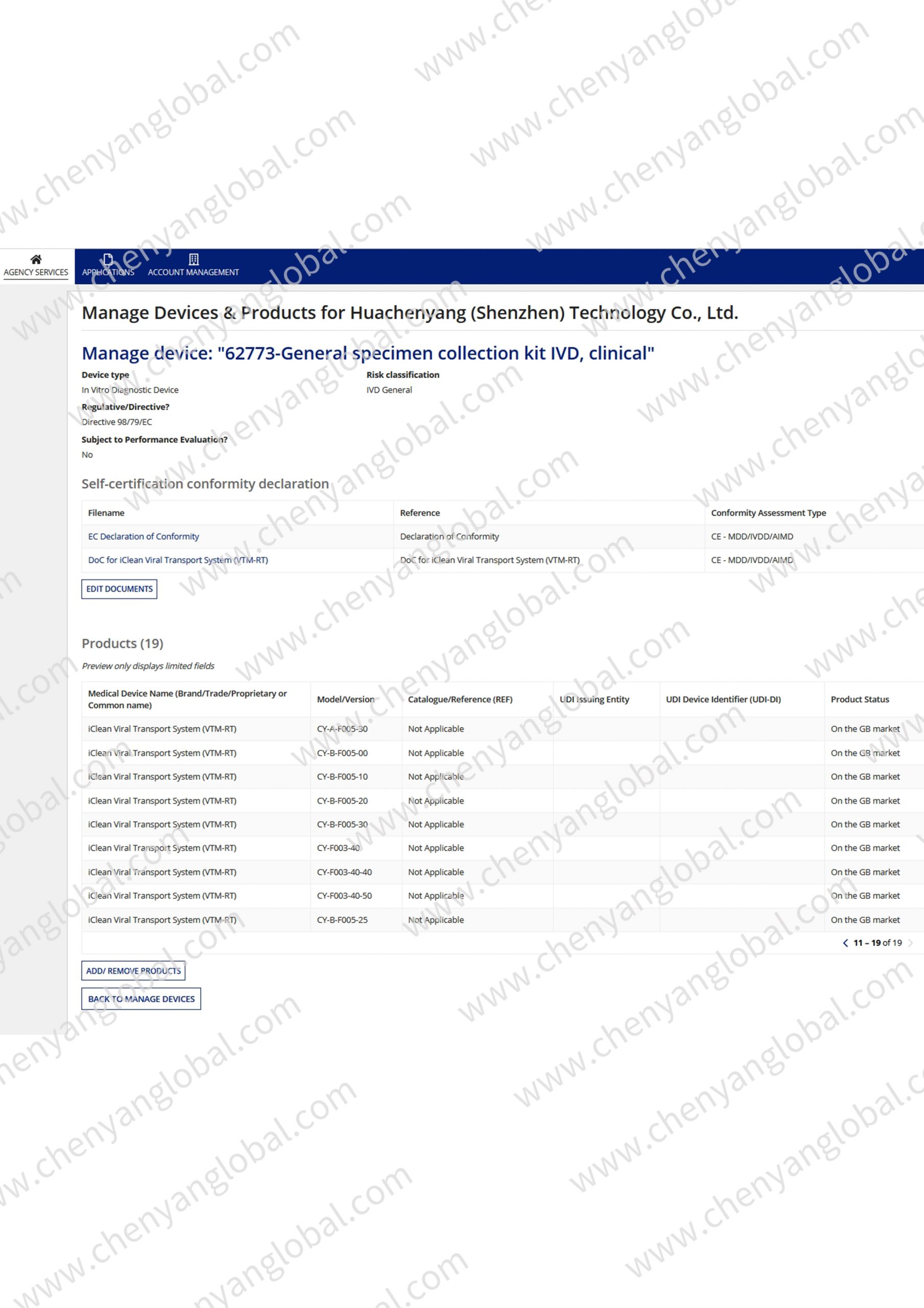Open EC Declaration of Conformity file
Screen dimensions: 924x1308
pyautogui.click(x=144, y=536)
